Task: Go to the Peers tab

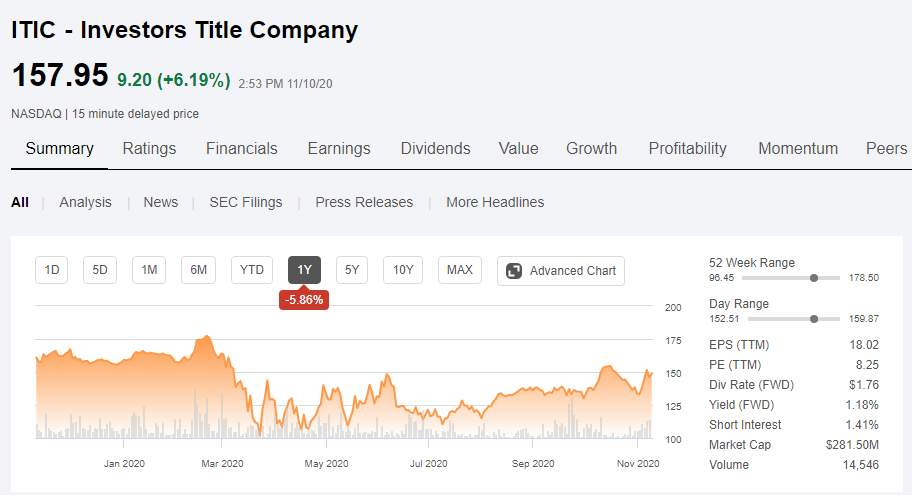Action: point(886,149)
